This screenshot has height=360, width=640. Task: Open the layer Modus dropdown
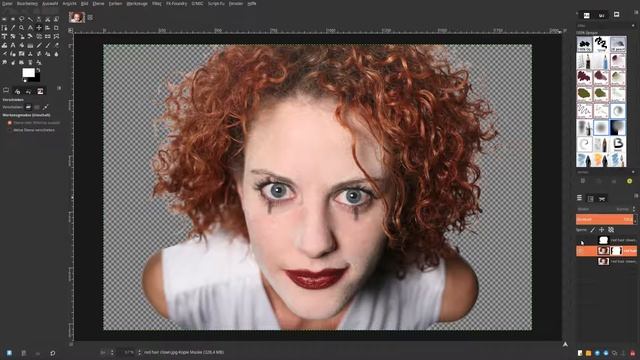(605, 209)
